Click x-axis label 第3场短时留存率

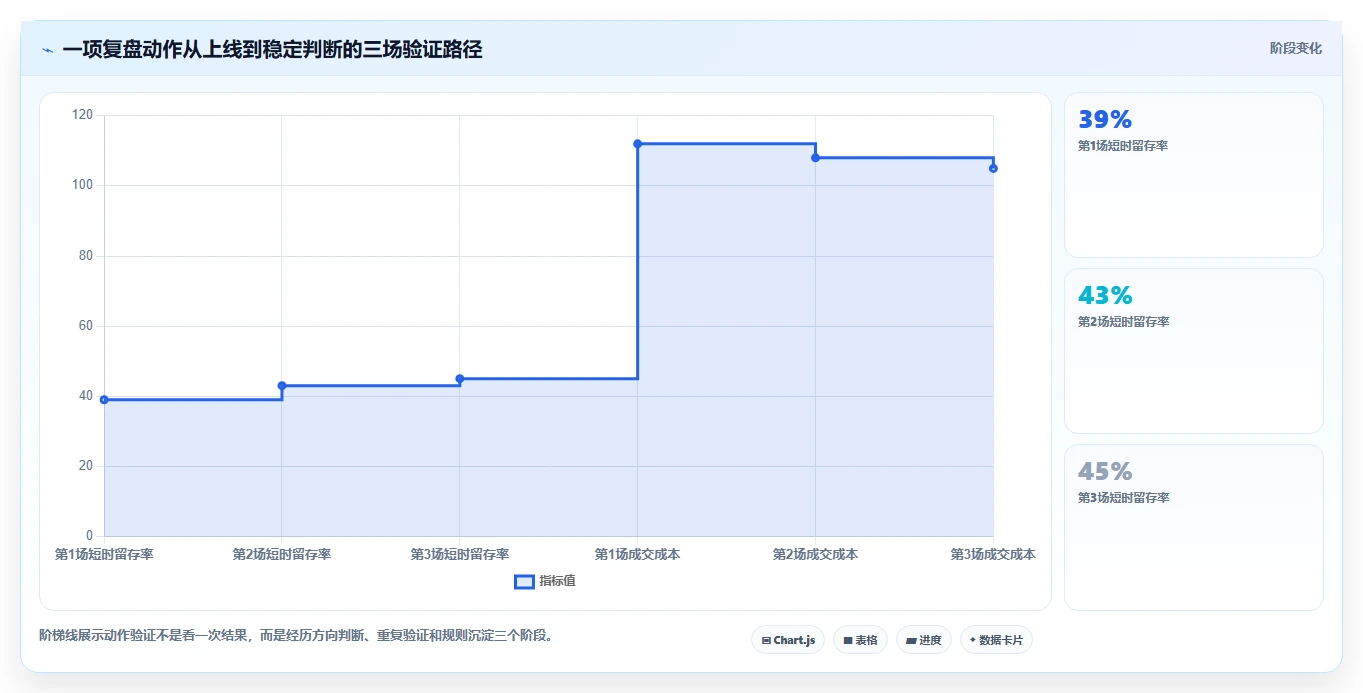[x=460, y=554]
